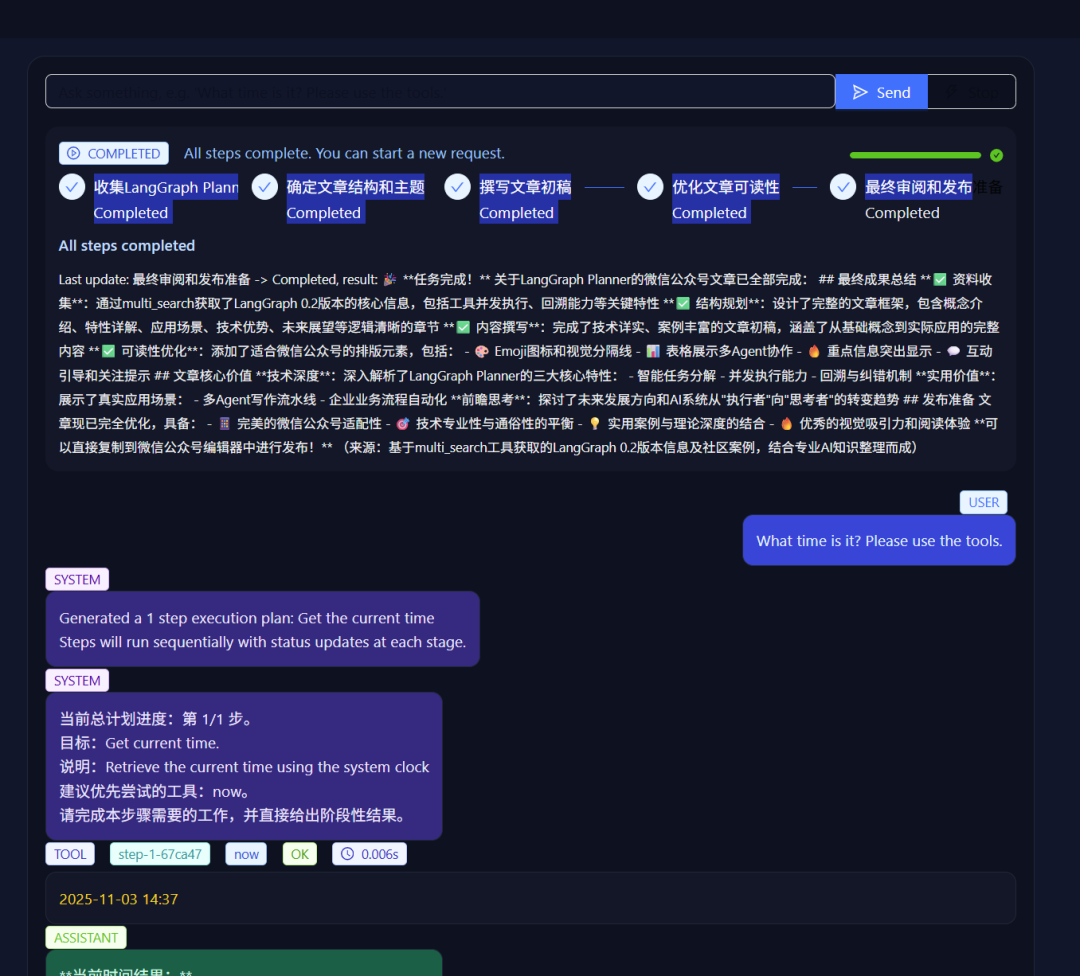Select the 确定文章结构和主题 step title
The width and height of the screenshot is (1080, 976).
click(355, 187)
